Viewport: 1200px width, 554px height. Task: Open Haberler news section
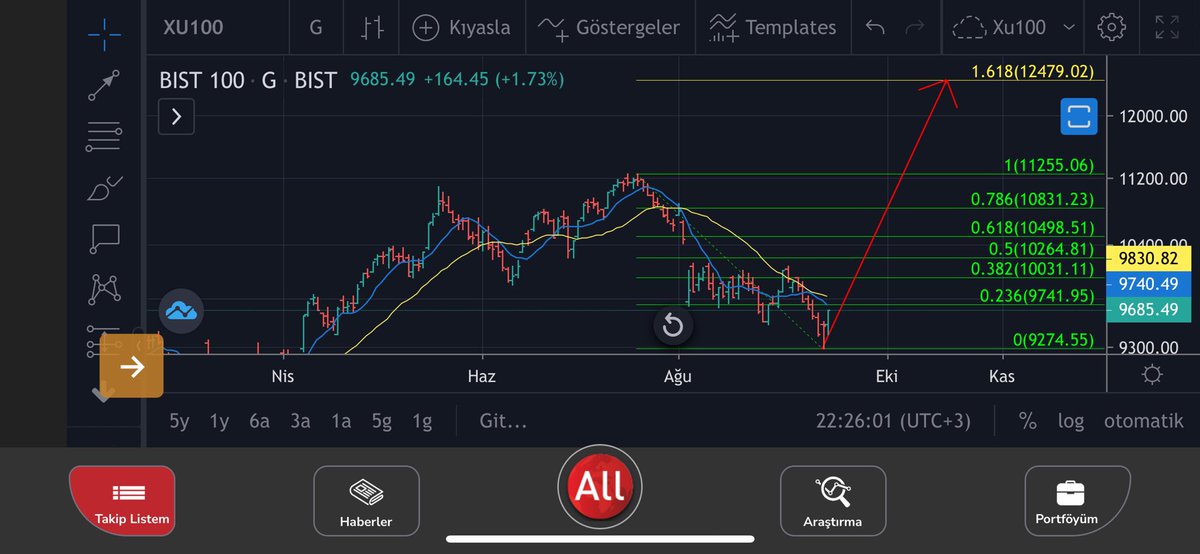point(366,501)
